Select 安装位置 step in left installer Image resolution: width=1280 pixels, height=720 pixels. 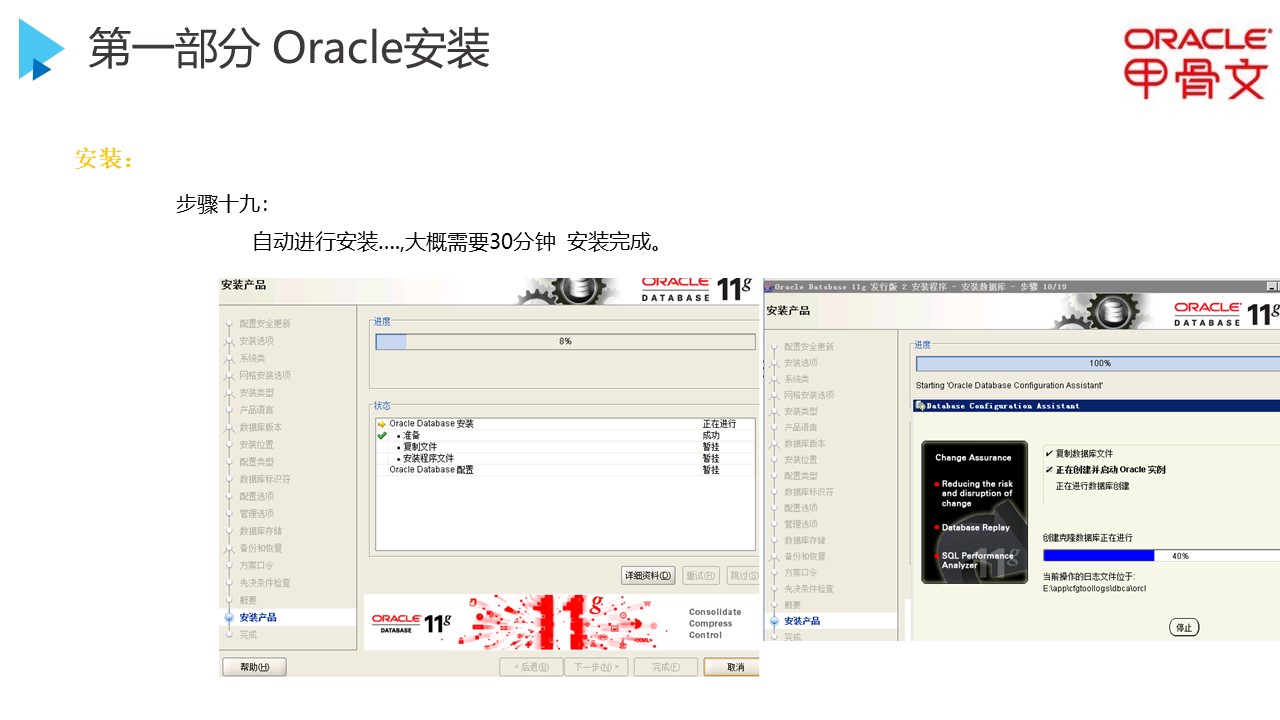[x=256, y=444]
